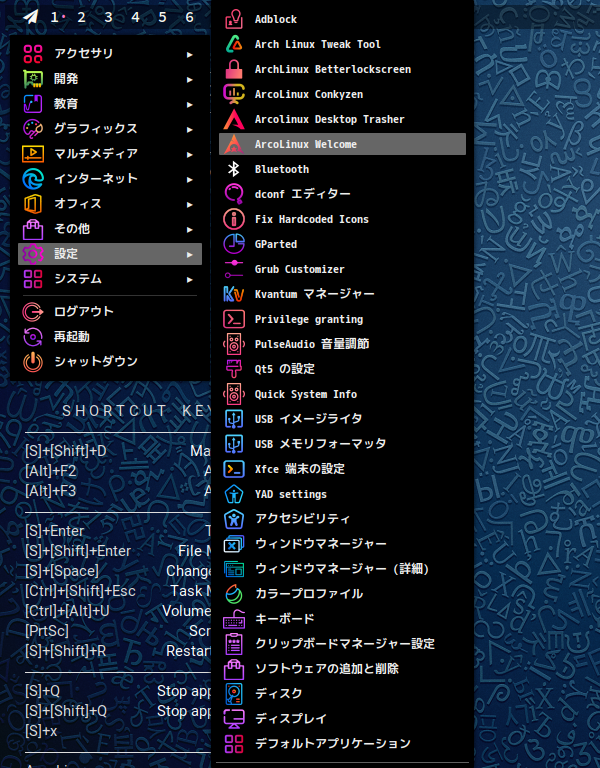Open Arch Linux Tweak Tool icon
This screenshot has height=768, width=600.
coord(234,44)
